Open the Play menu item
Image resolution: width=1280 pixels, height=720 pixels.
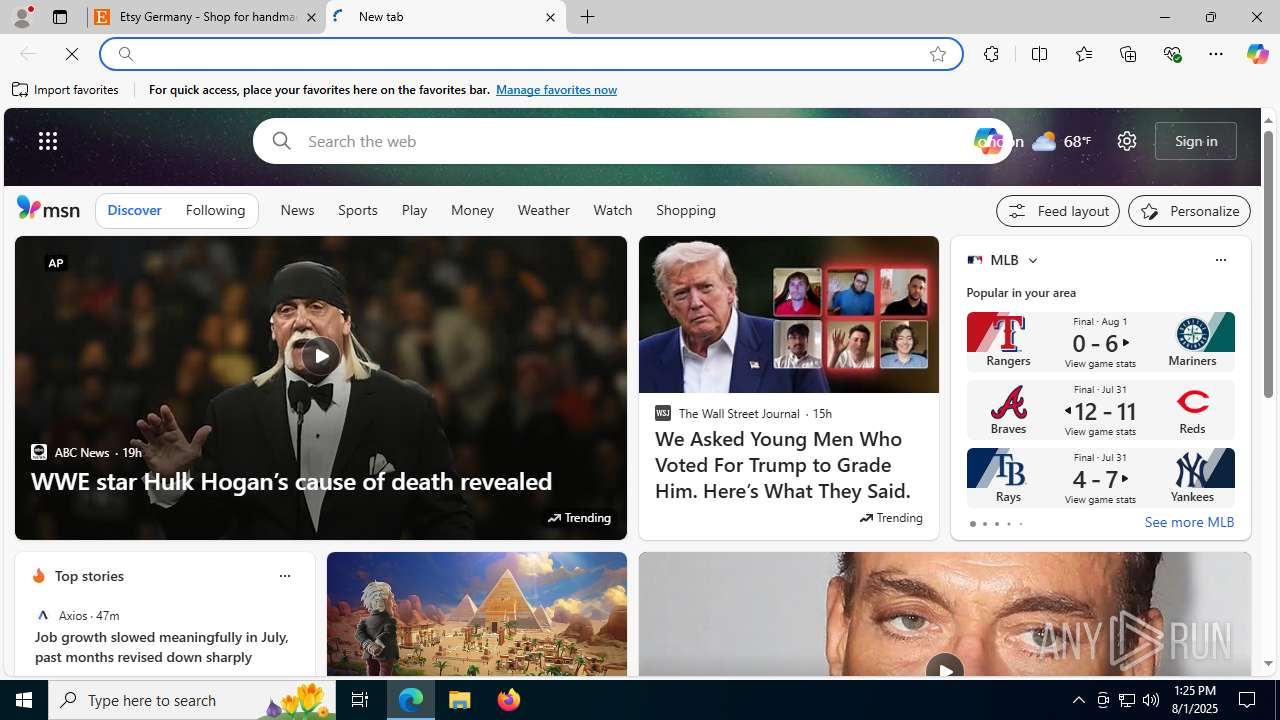point(414,211)
